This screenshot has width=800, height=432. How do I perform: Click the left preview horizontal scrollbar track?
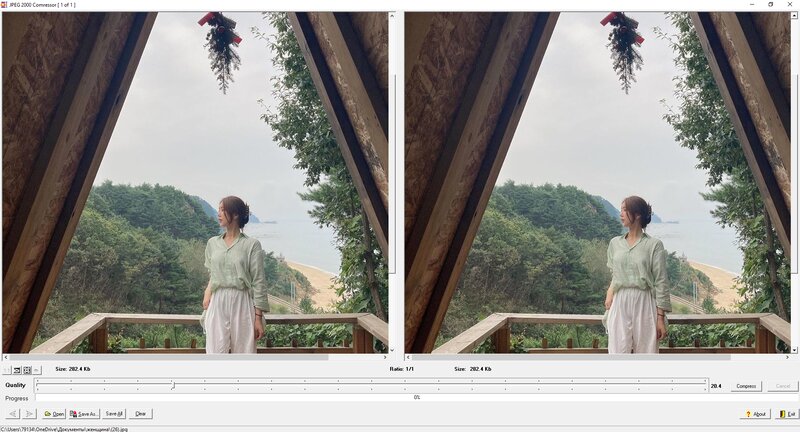195,357
